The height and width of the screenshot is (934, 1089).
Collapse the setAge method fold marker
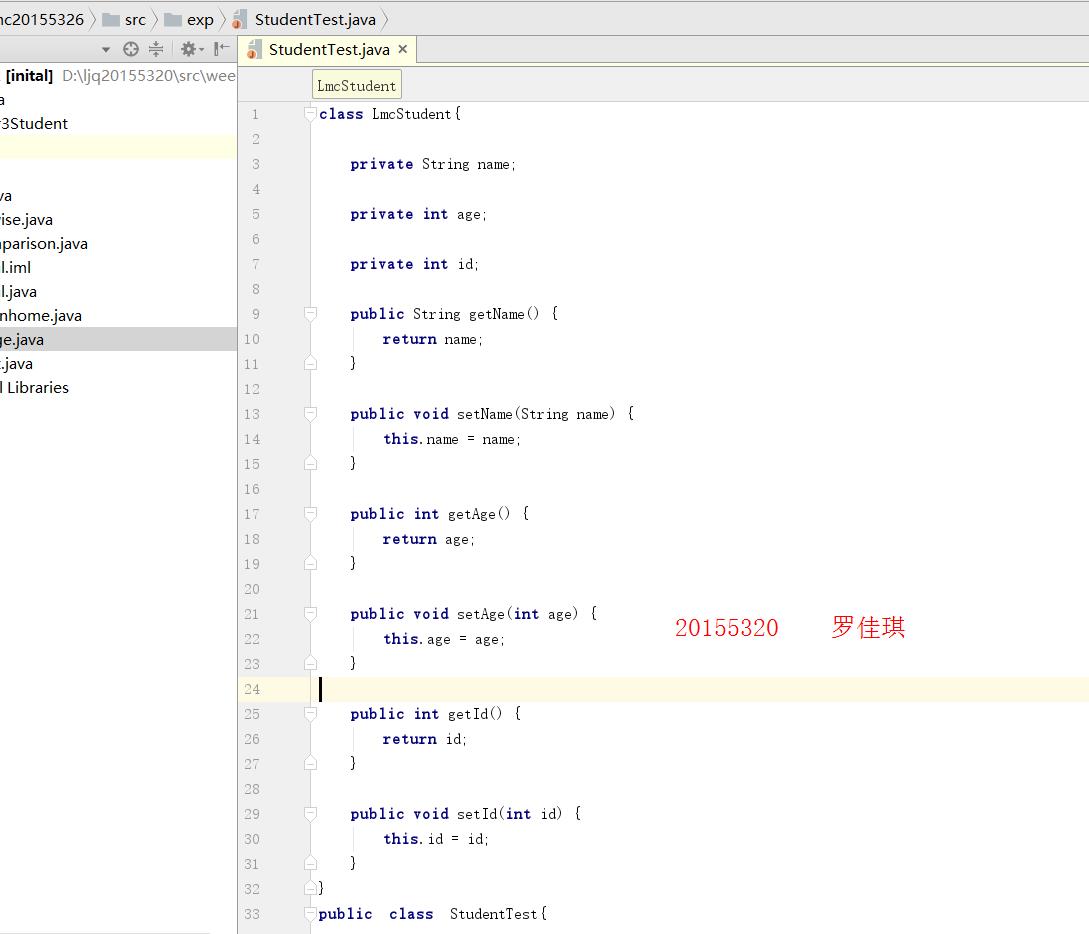tap(310, 614)
